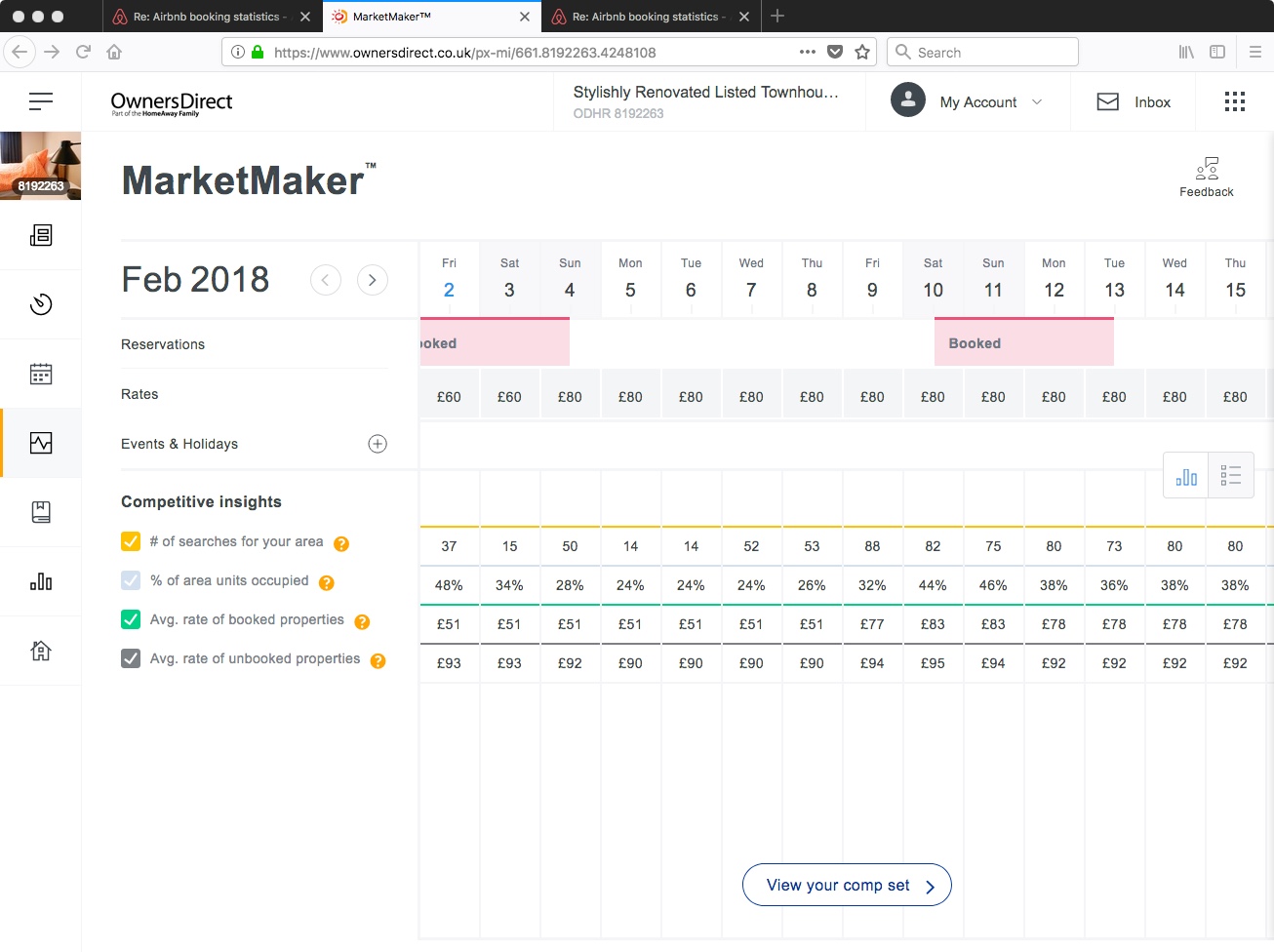Open the bar chart statistics sidebar icon

coord(41,582)
